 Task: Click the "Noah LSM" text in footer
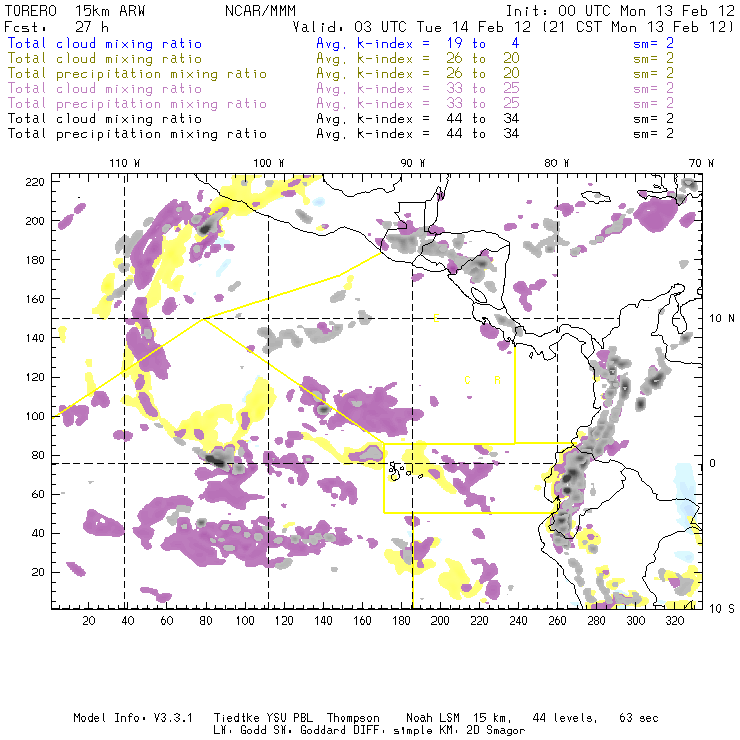pos(432,718)
